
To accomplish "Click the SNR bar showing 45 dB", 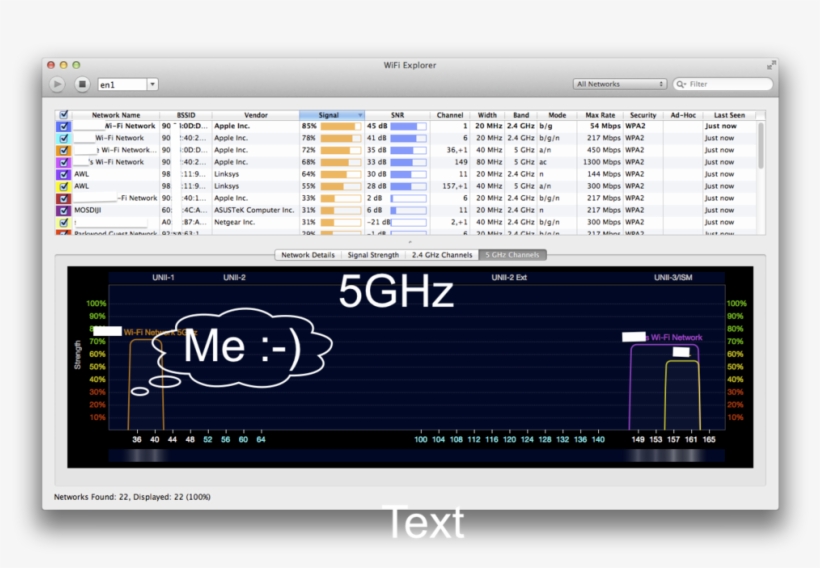I will tap(408, 127).
